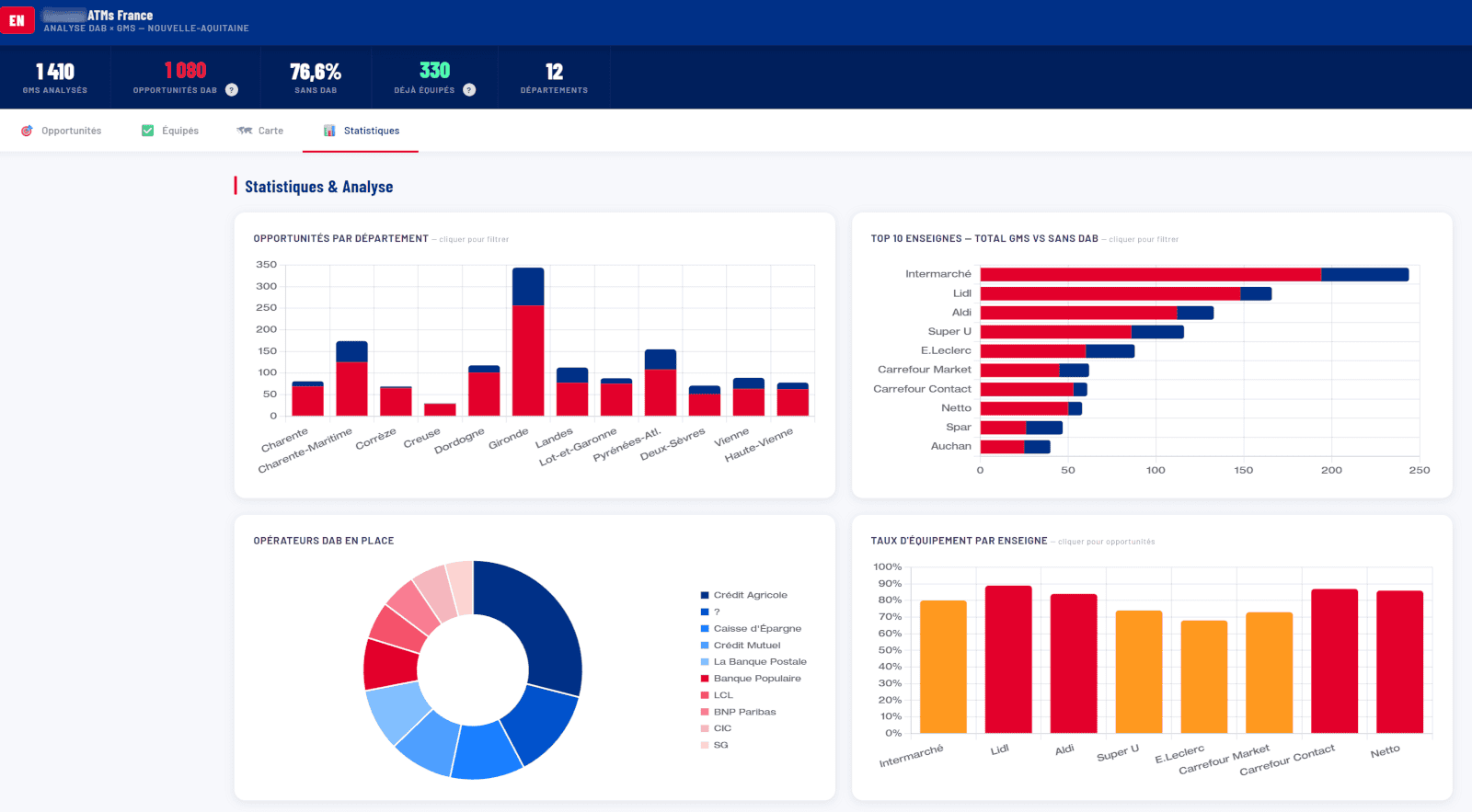
Task: Open the Opportunités tab
Action: pos(61,131)
